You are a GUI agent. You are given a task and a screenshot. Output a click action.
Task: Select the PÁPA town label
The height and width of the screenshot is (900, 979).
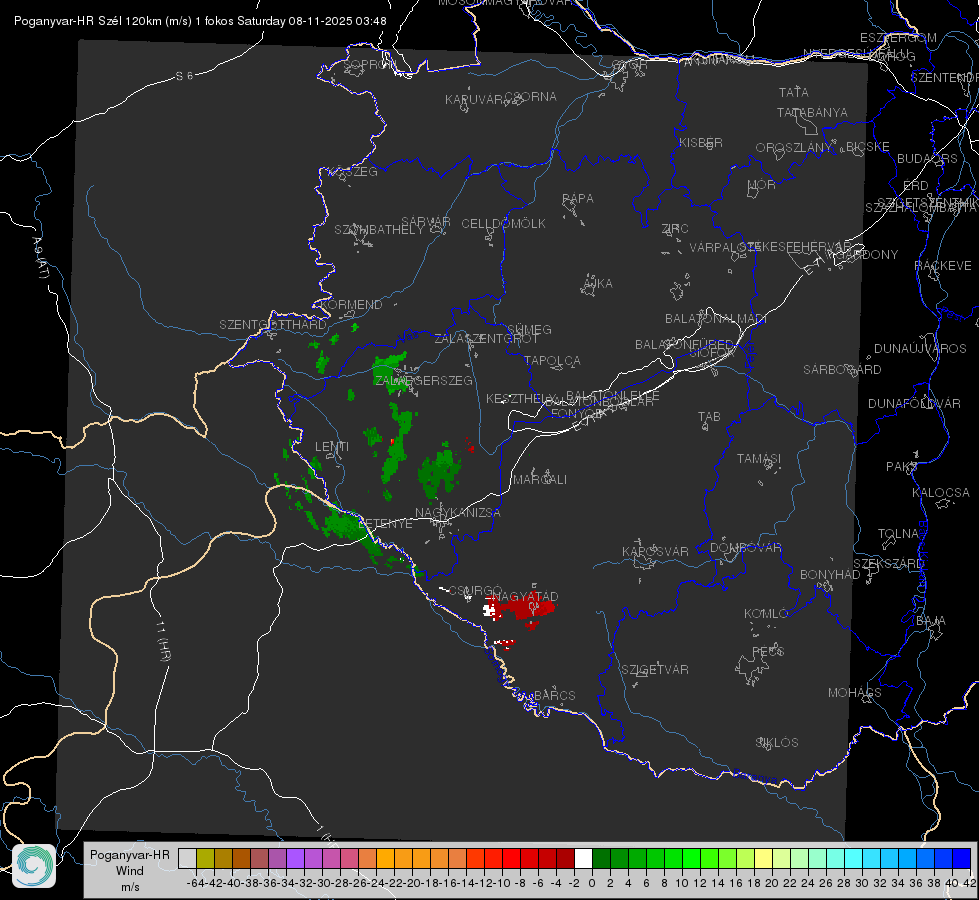[578, 198]
